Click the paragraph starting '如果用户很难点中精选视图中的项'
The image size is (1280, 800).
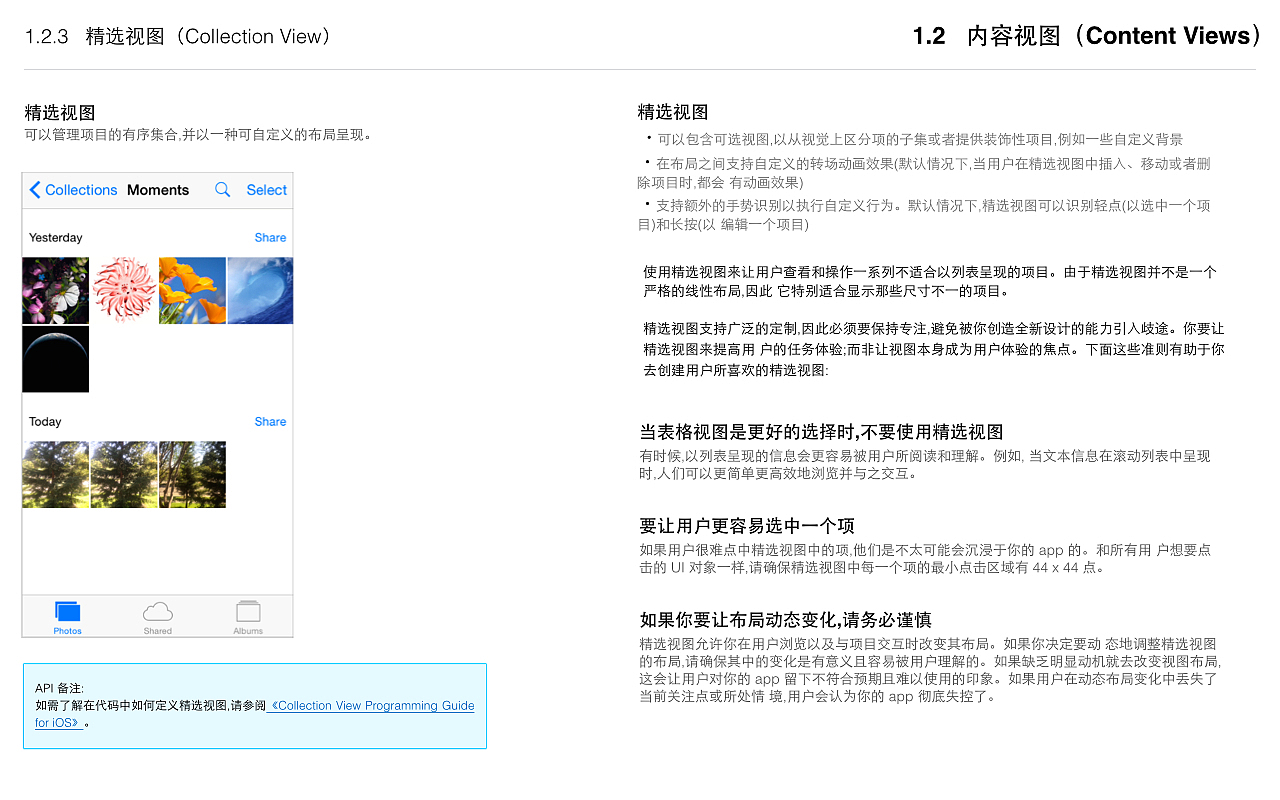click(x=925, y=558)
